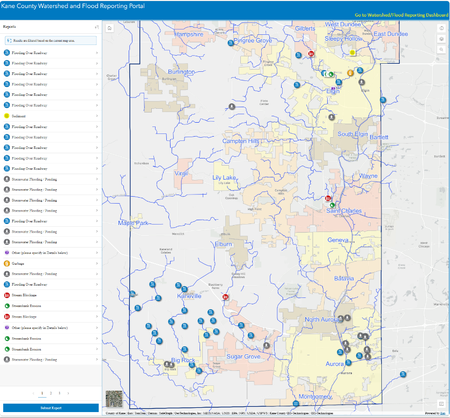The height and width of the screenshot is (418, 450).
Task: Click the red Stream Blockage marker near Kaneville
Action: (x=226, y=297)
